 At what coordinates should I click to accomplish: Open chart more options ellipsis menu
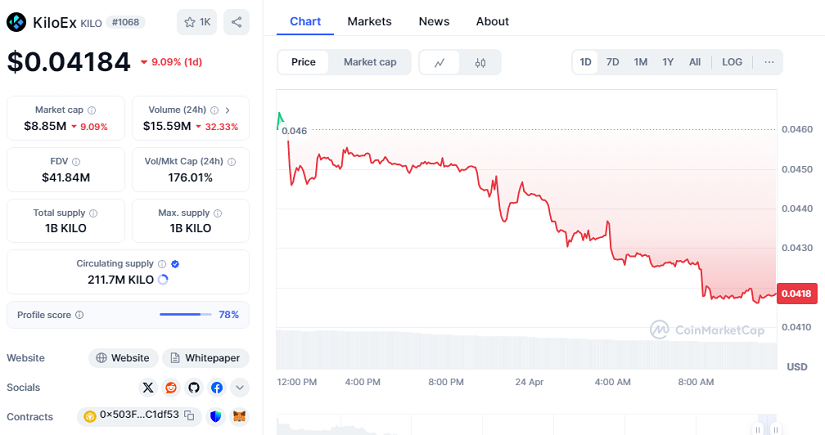768,62
